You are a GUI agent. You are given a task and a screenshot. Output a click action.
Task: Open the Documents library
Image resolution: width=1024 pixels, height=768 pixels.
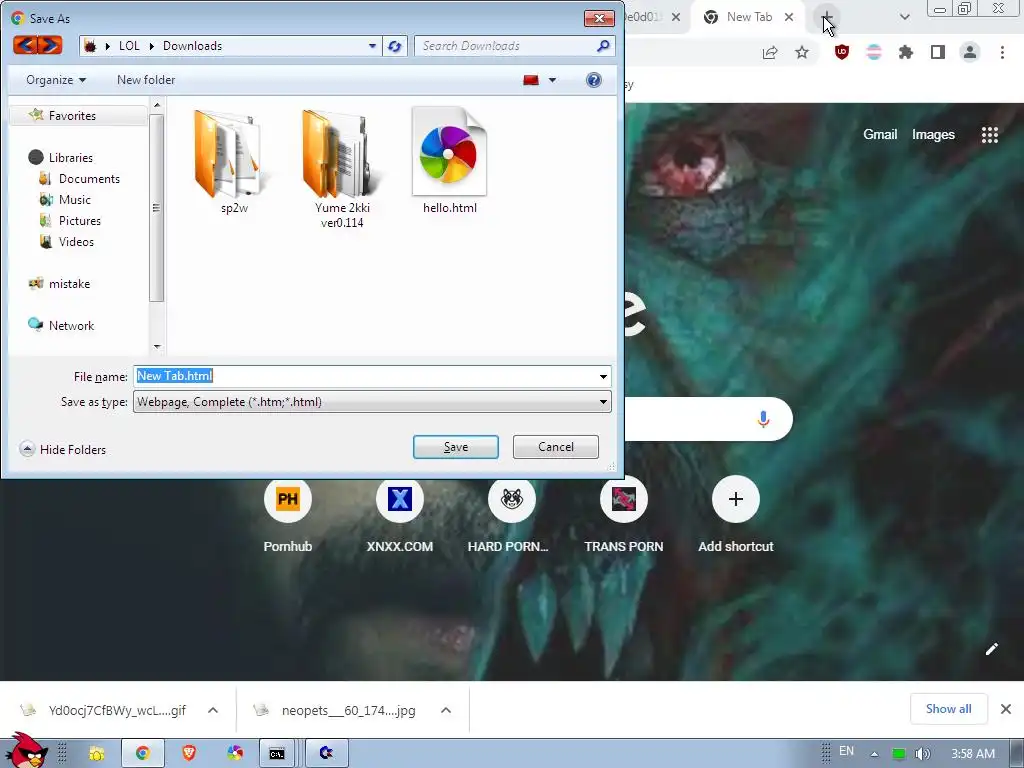89,178
